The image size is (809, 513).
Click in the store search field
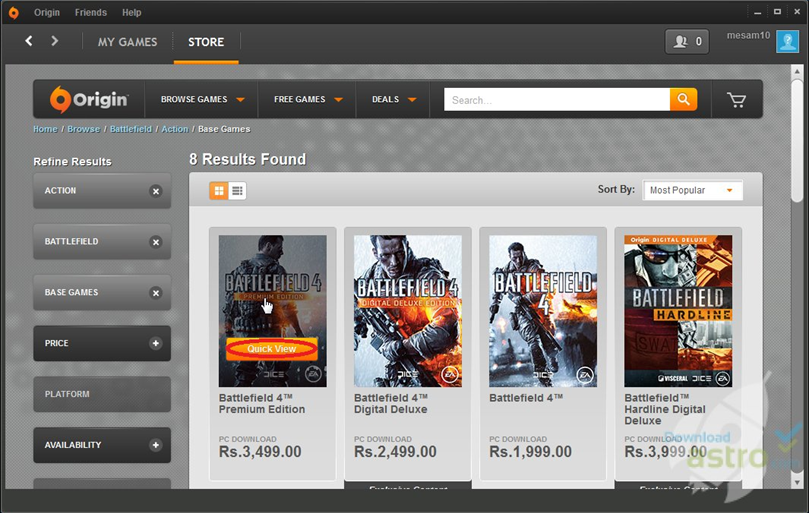point(556,100)
